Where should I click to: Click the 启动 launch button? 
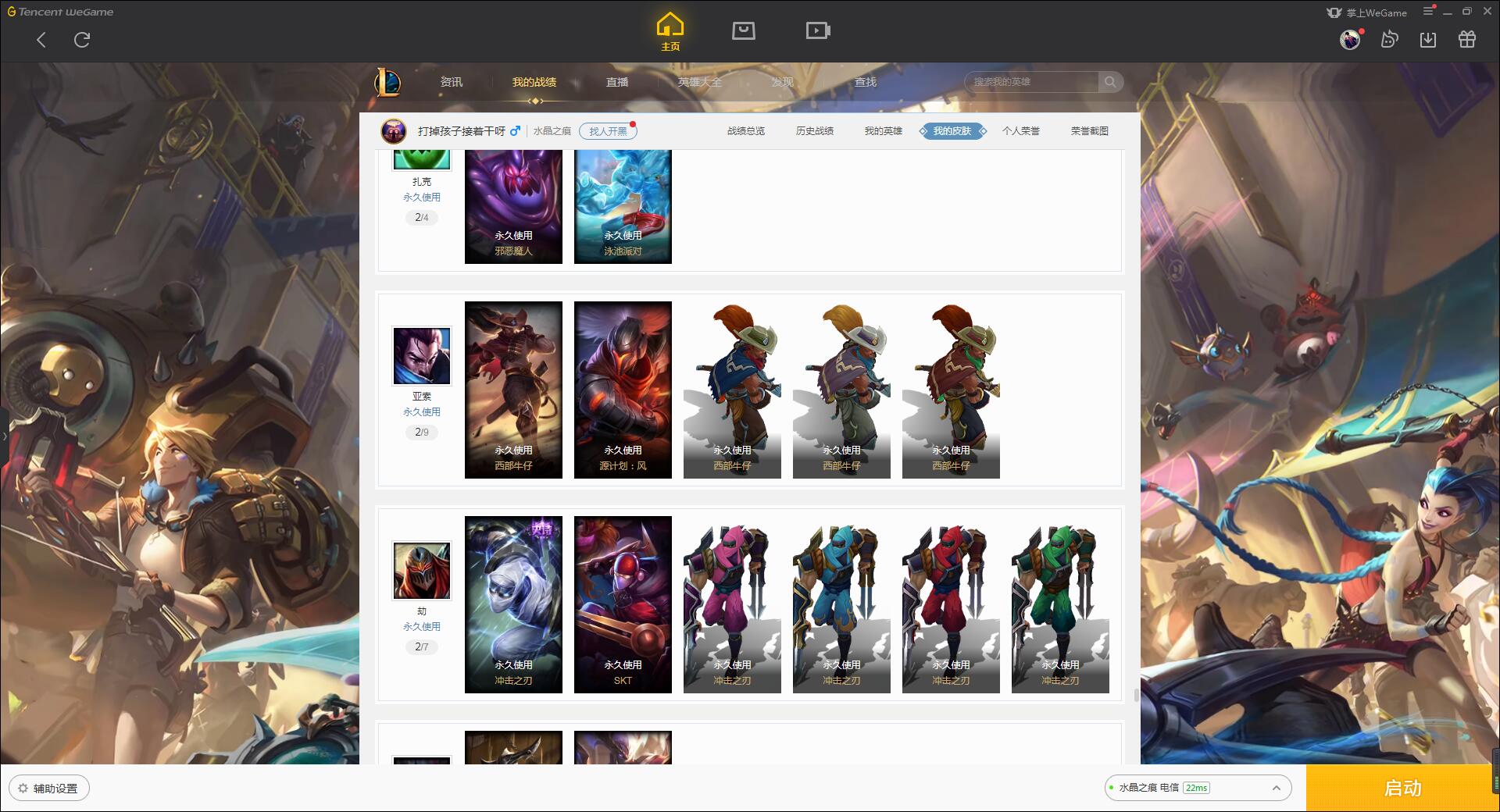tap(1402, 789)
